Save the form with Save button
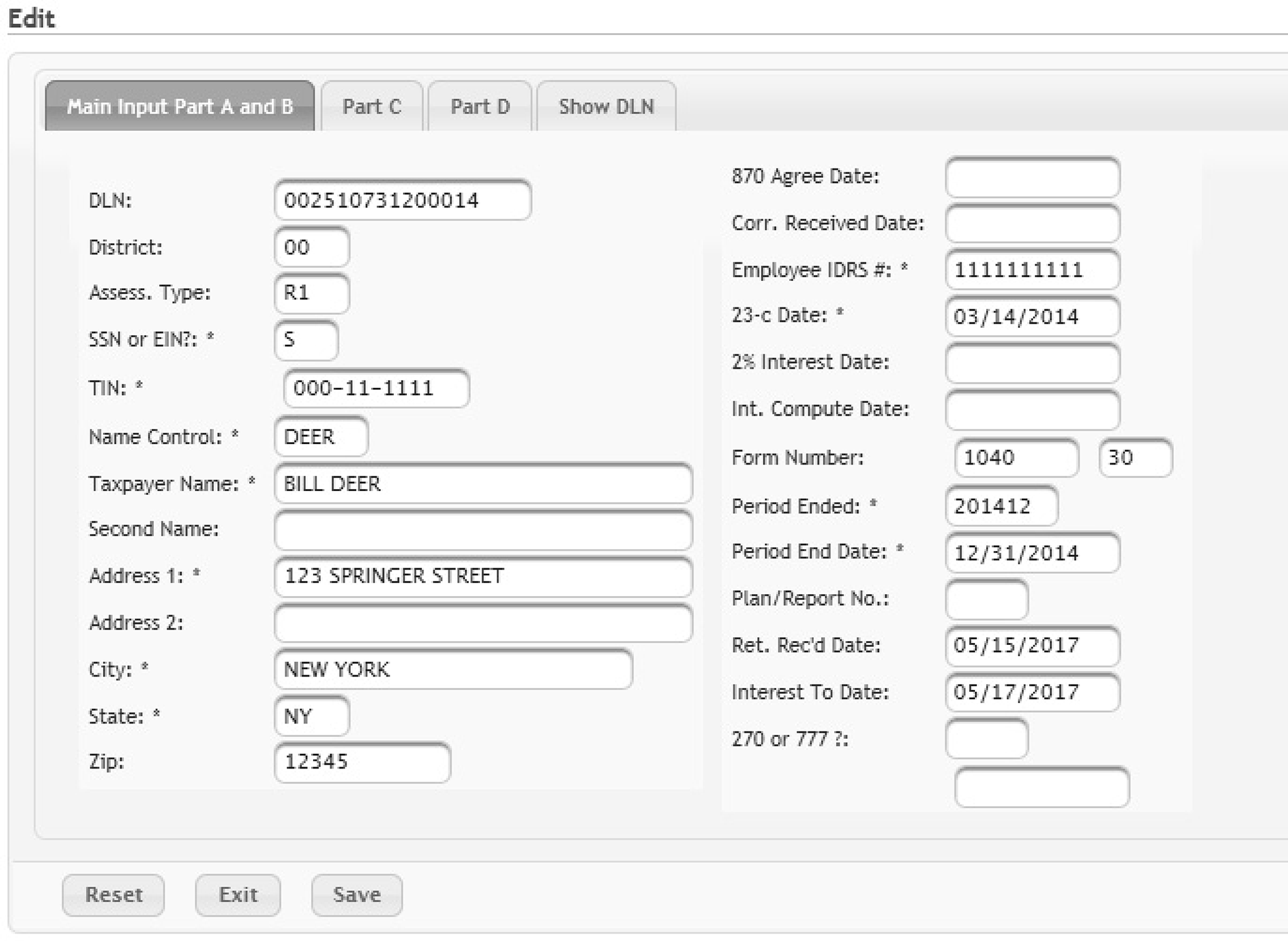Image resolution: width=1288 pixels, height=941 pixels. click(x=357, y=895)
